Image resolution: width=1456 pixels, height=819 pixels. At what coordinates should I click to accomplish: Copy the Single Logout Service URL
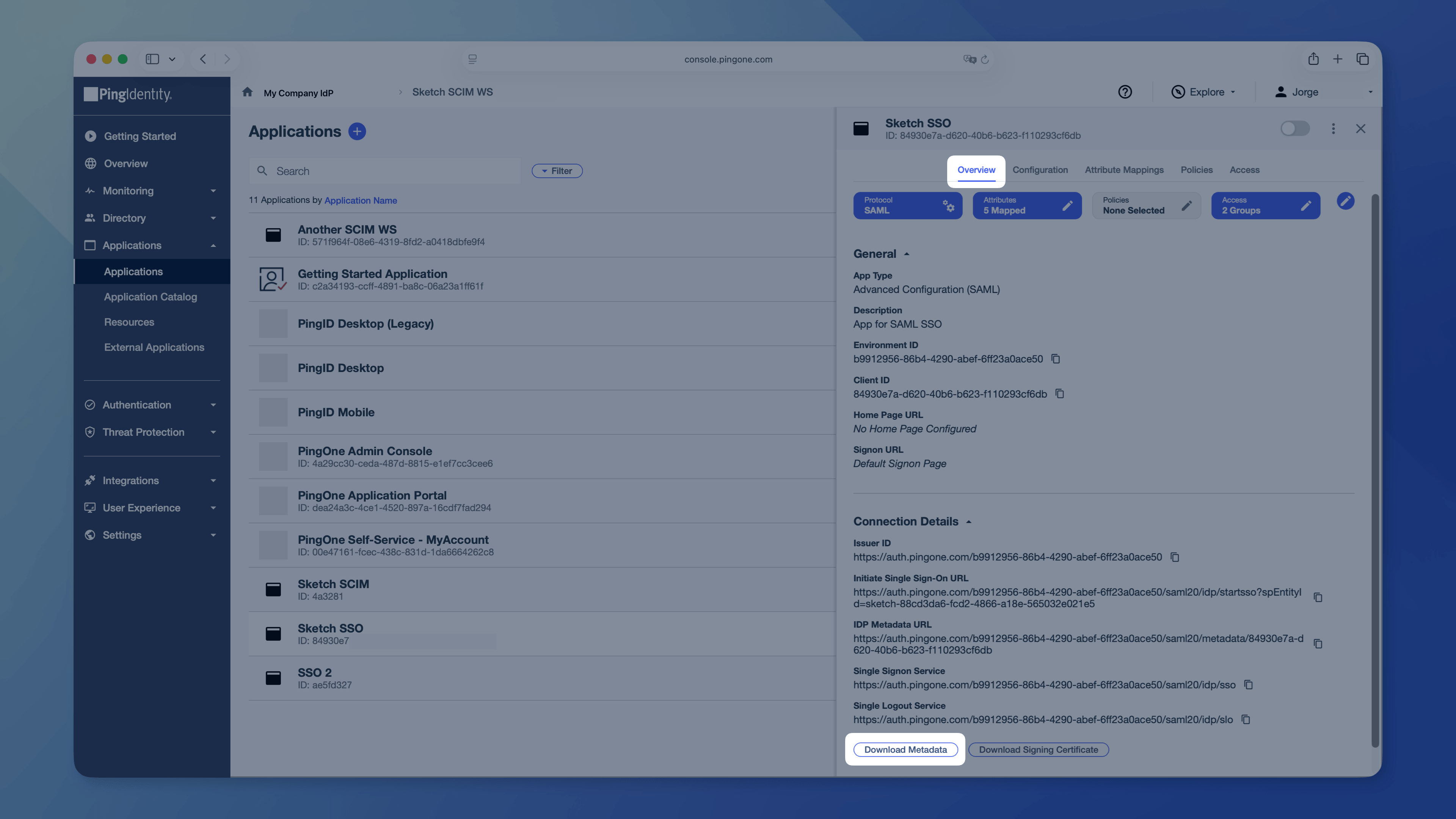point(1245,720)
